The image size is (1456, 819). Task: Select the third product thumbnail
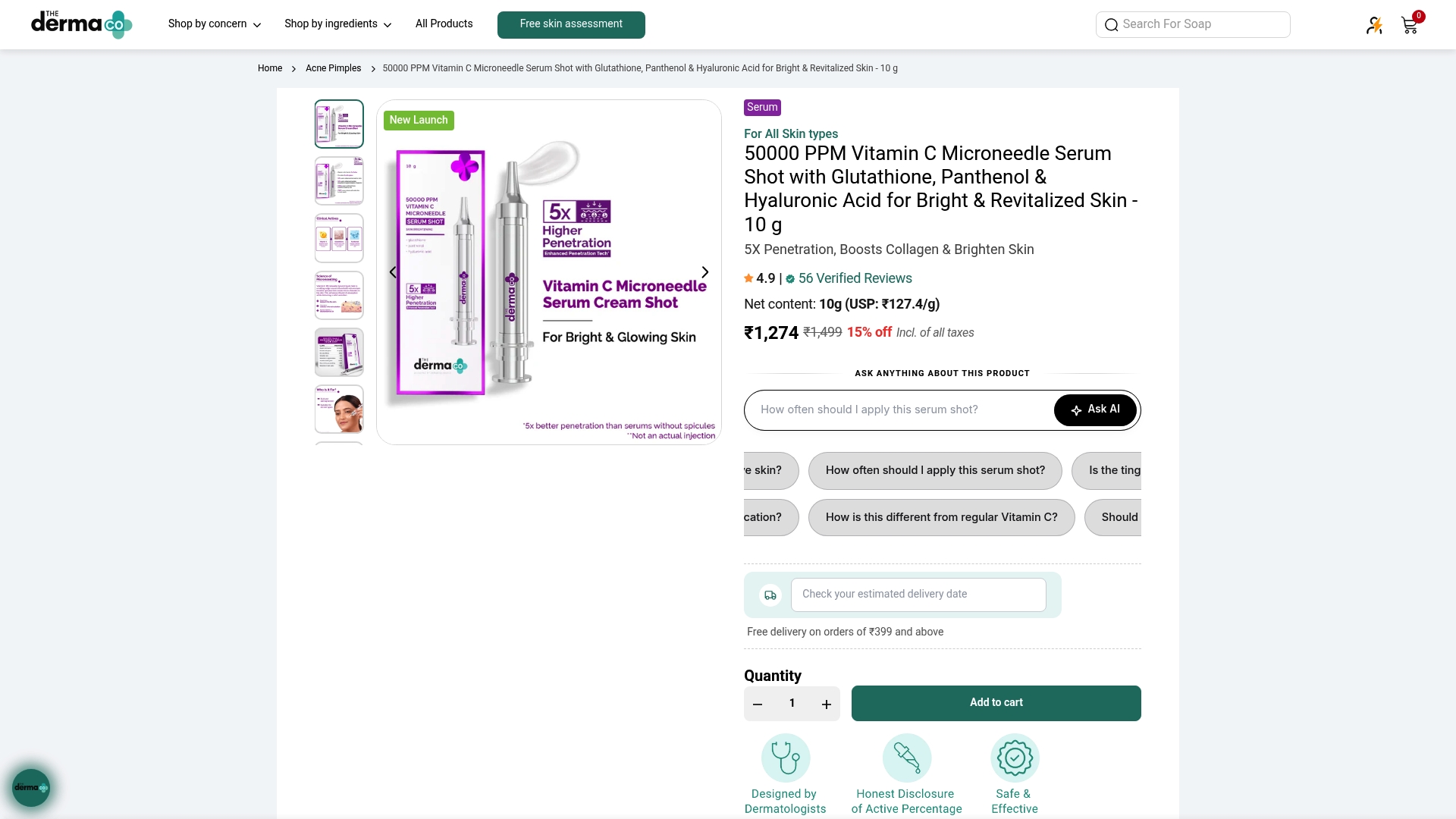pyautogui.click(x=339, y=238)
